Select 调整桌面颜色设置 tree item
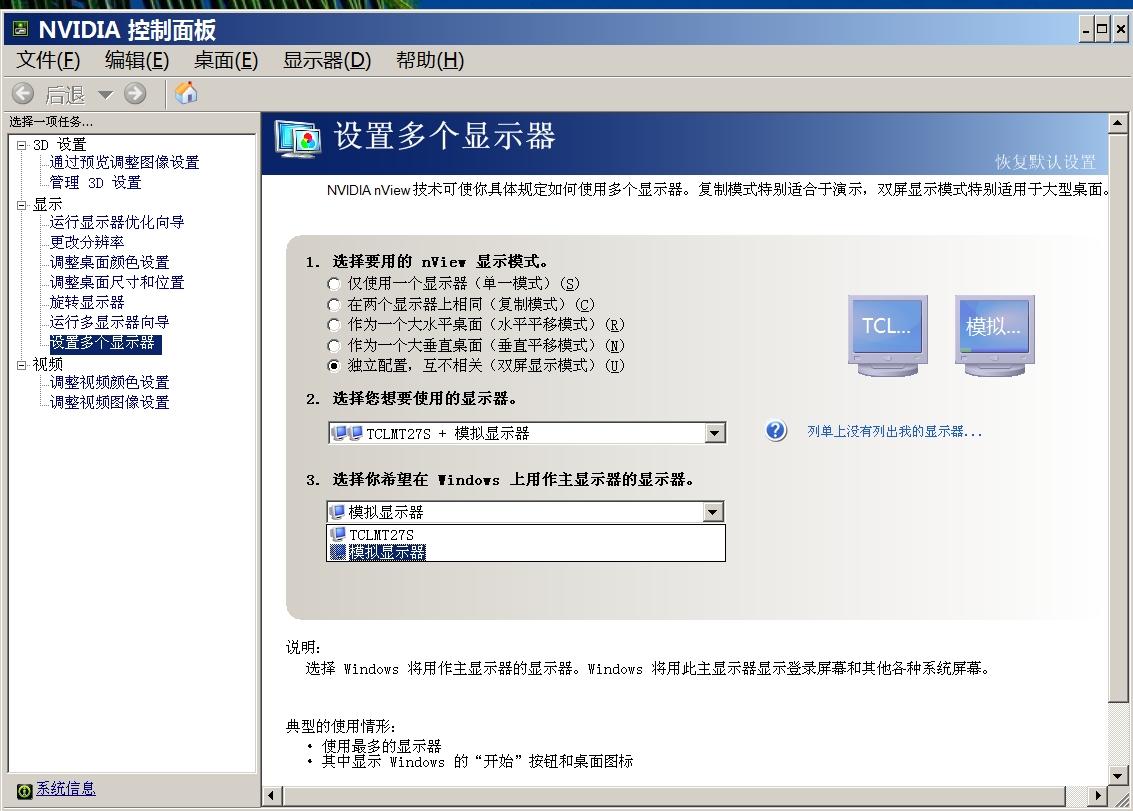The width and height of the screenshot is (1133, 811). pyautogui.click(x=109, y=262)
